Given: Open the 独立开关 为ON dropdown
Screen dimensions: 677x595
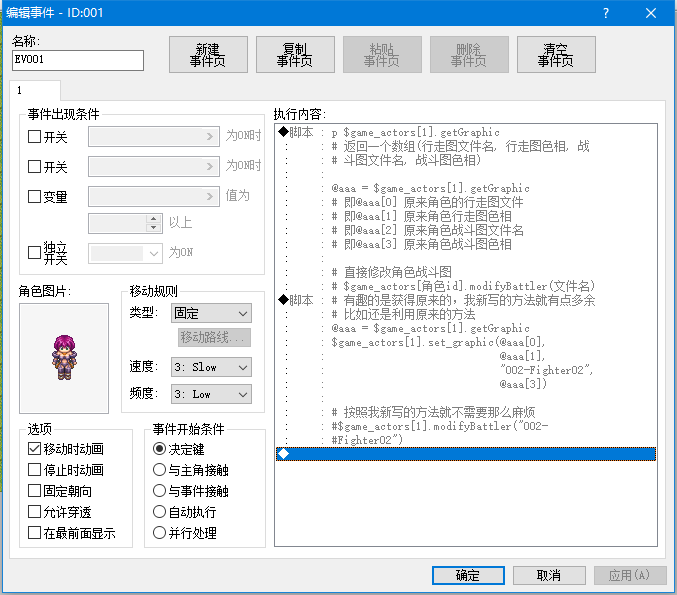Looking at the screenshot, I should coord(126,253).
